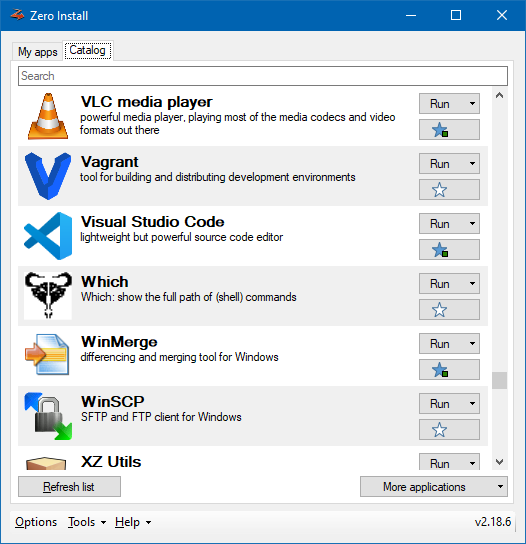Image resolution: width=526 pixels, height=544 pixels.
Task: Click the VLC media player title text
Action: tap(146, 102)
